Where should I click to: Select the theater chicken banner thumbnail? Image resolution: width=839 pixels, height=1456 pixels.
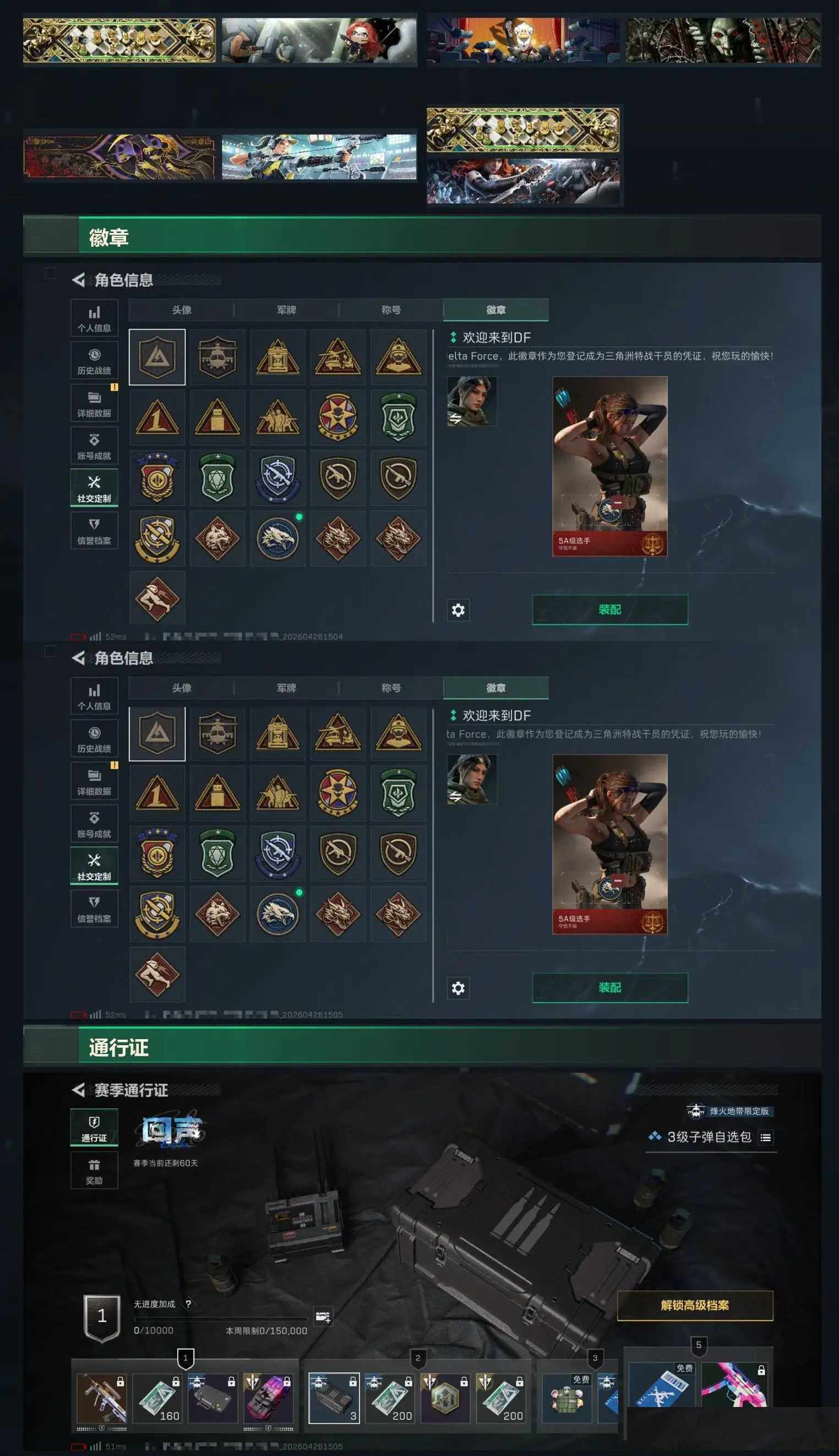(x=523, y=40)
